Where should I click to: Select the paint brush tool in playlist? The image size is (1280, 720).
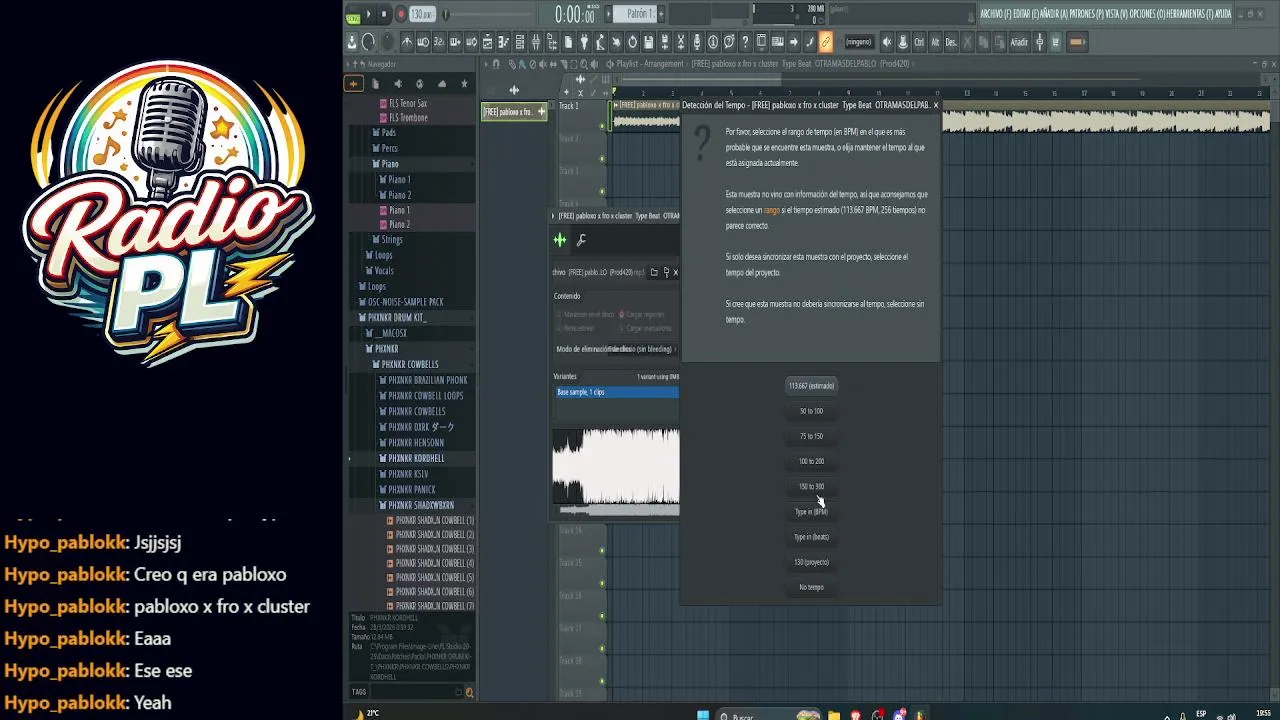pyautogui.click(x=522, y=64)
